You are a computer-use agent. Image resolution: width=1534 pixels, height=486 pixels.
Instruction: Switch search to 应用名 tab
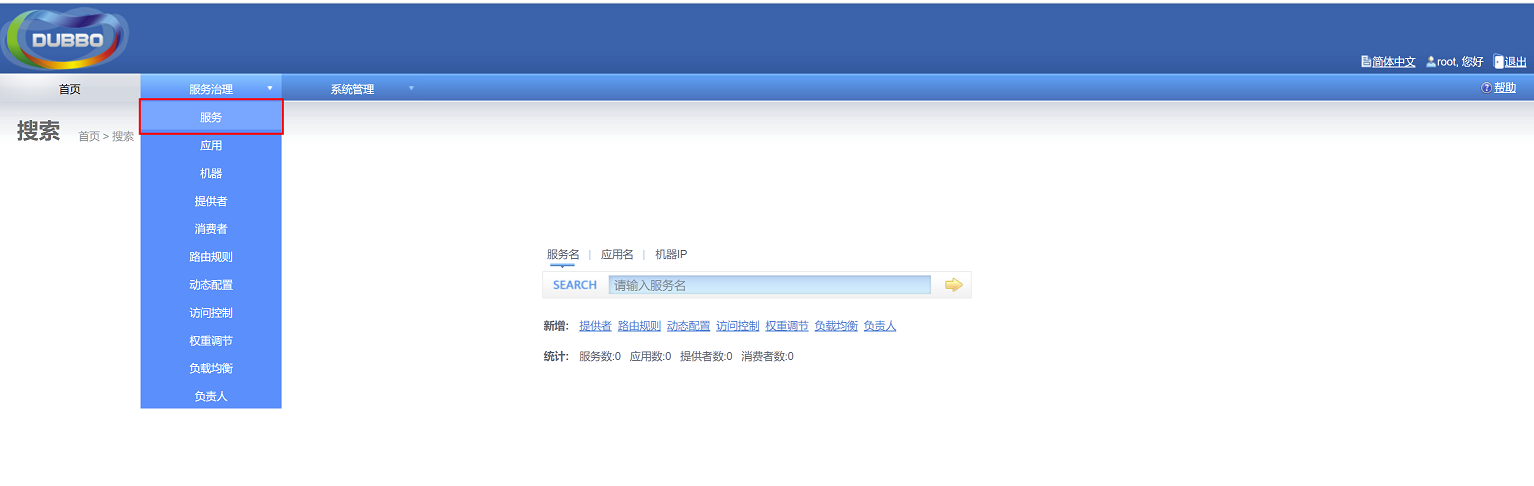pyautogui.click(x=617, y=255)
